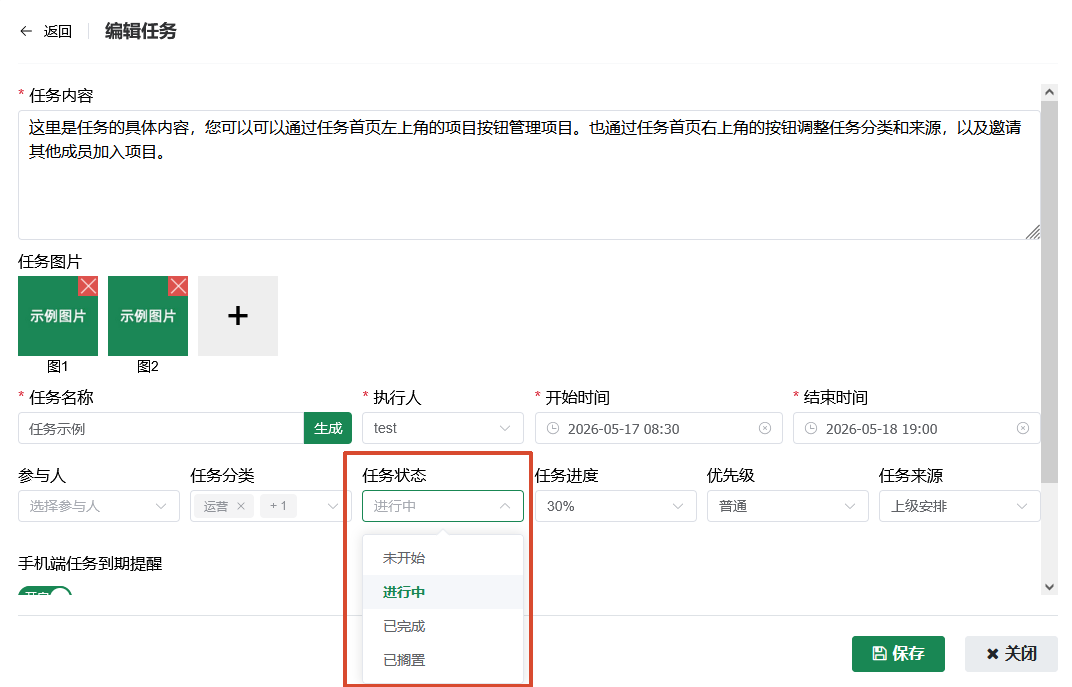Viewport: 1072px width, 687px height.
Task: Clear the start time 2026-05-17 field
Action: coord(765,428)
